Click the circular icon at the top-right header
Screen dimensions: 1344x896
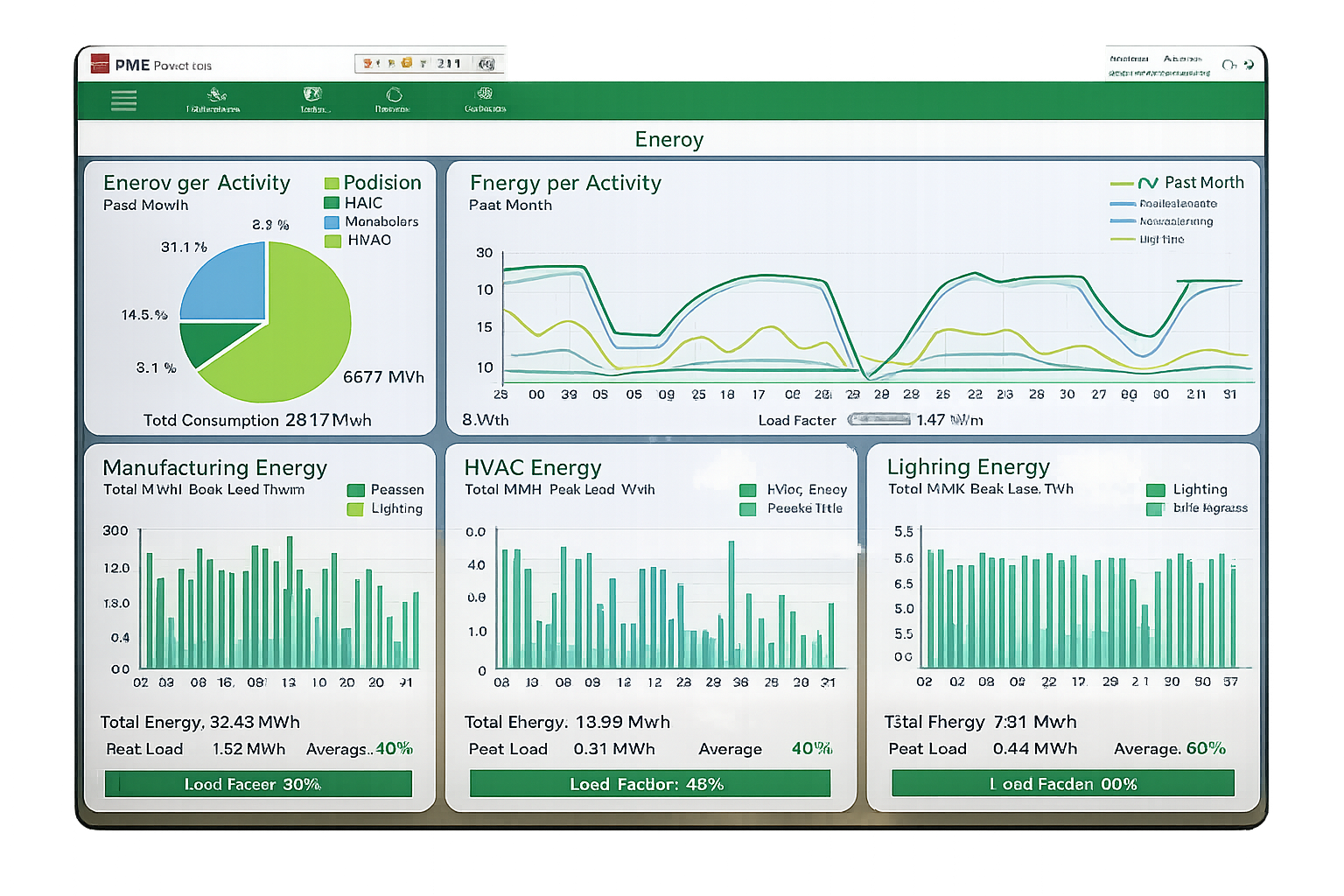[1228, 65]
